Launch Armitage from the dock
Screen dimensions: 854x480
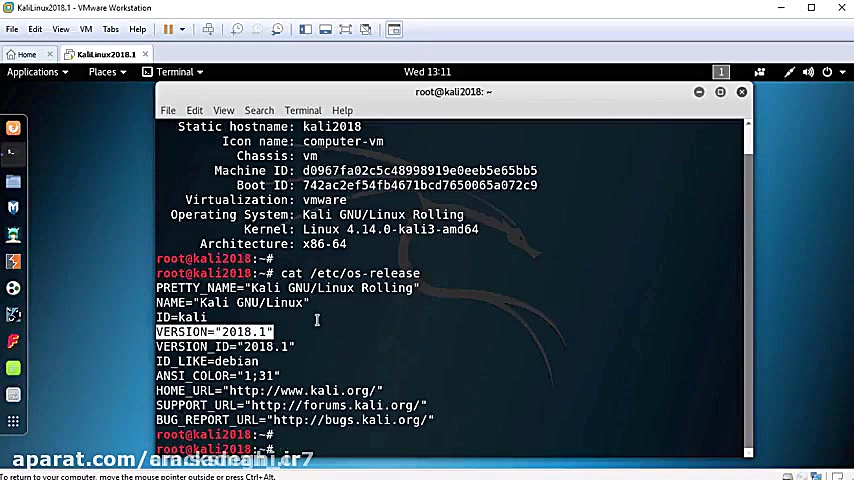click(x=13, y=235)
